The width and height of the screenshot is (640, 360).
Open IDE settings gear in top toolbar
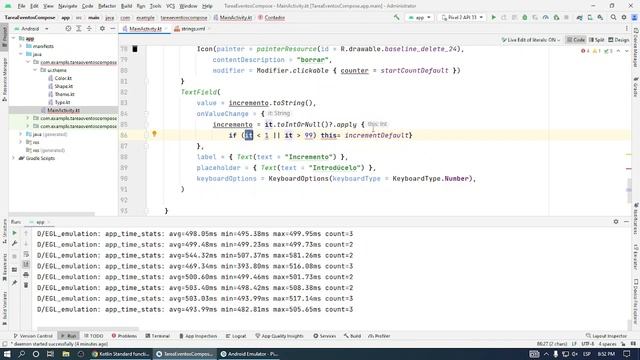point(624,18)
